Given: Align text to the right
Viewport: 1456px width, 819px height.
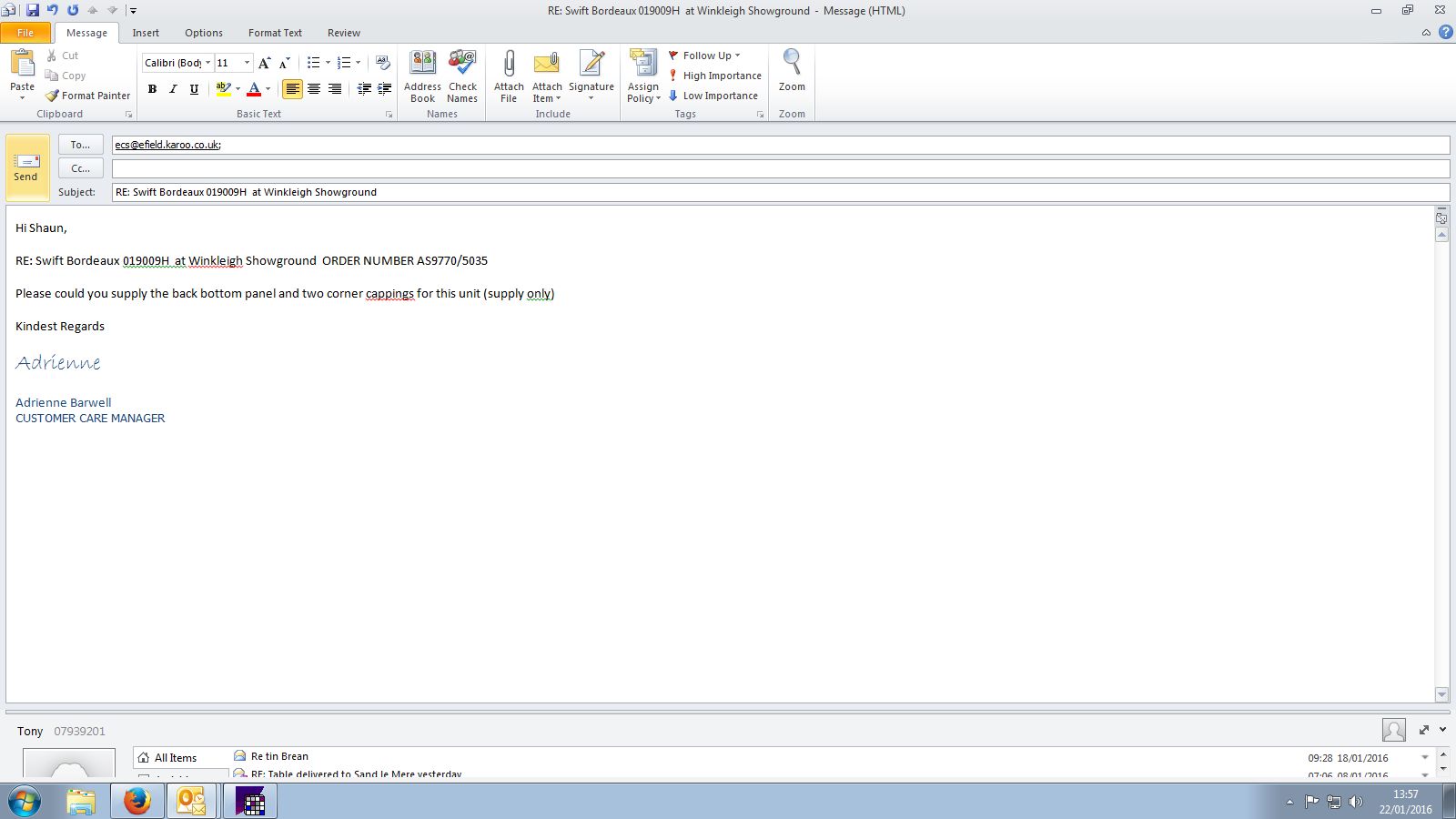Looking at the screenshot, I should pos(335,89).
